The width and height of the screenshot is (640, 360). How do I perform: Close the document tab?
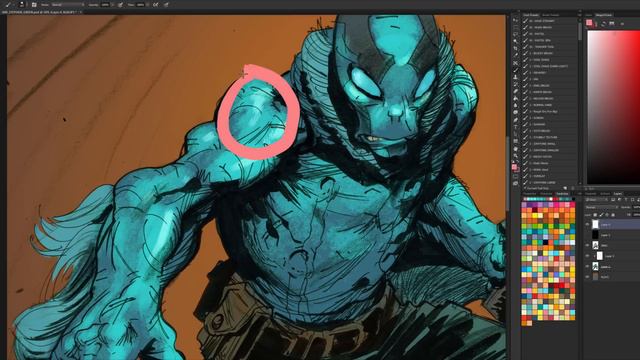coord(80,12)
